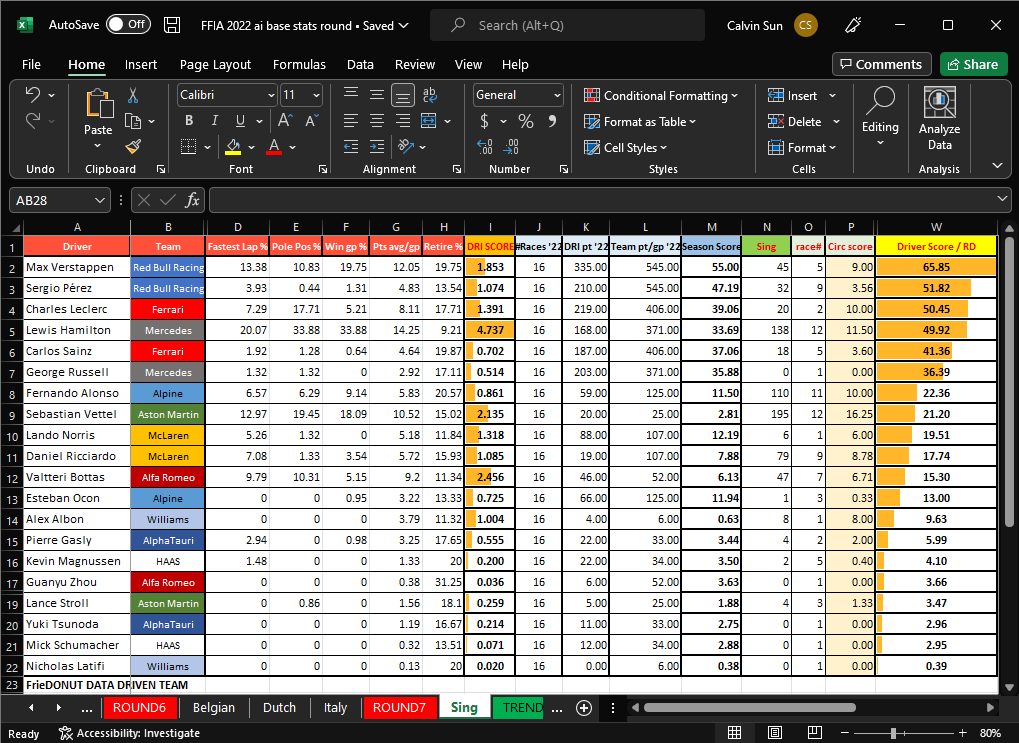Switch to the Belgian sheet tab
The image size is (1019, 743).
[214, 707]
